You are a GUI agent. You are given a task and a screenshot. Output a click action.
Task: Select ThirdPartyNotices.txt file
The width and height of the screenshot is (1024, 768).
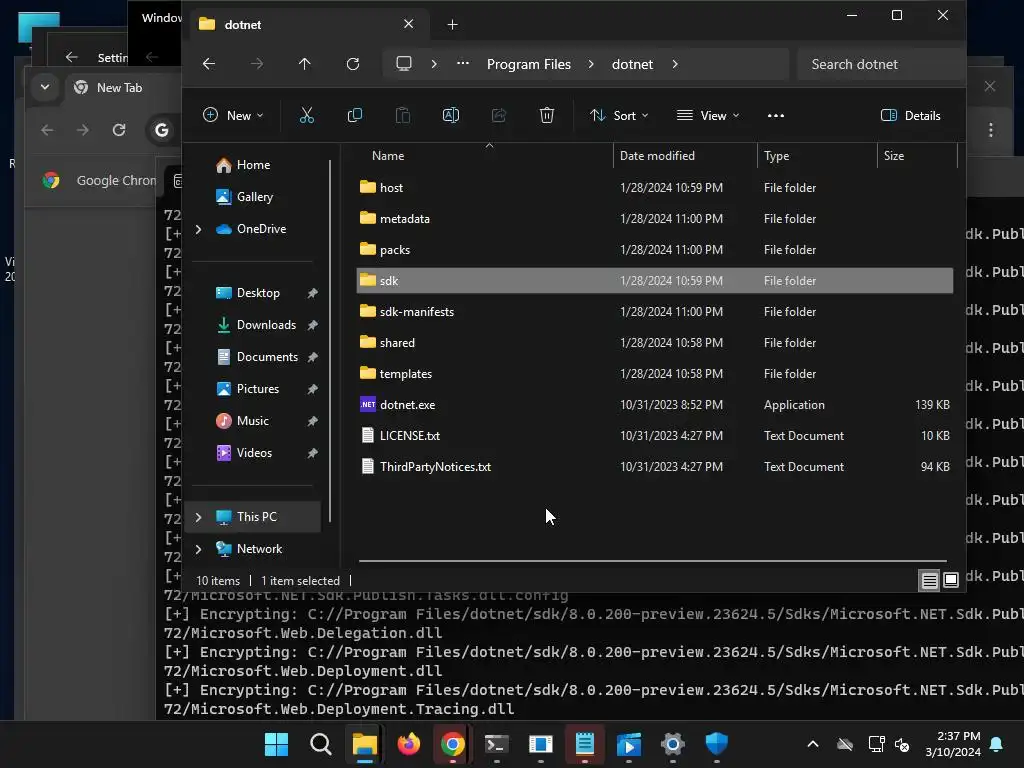pos(654,467)
